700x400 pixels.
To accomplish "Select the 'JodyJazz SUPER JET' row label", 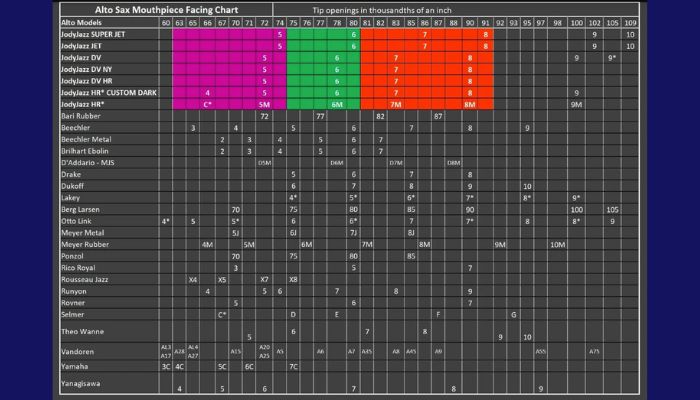I will point(93,34).
